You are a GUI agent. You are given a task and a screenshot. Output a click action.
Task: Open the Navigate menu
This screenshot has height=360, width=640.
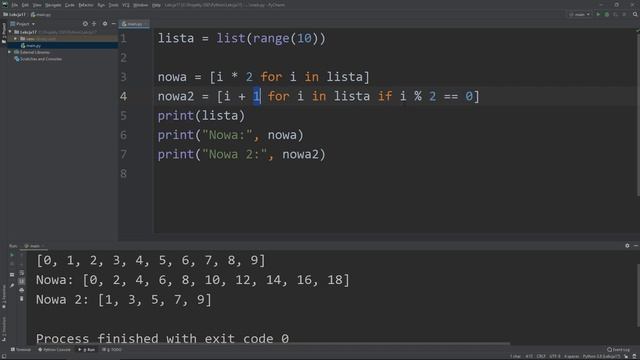(x=53, y=5)
